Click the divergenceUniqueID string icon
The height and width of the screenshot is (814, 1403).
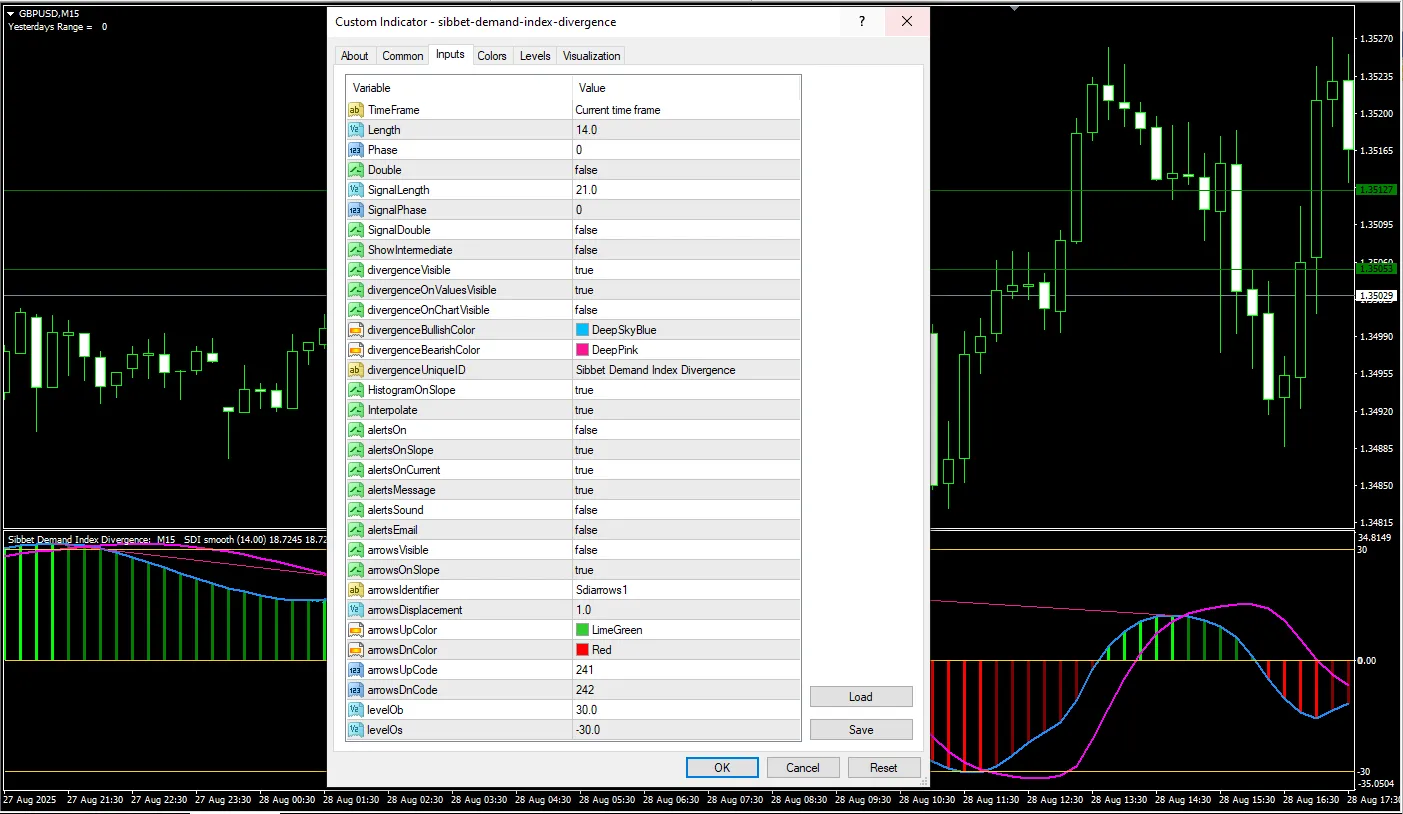click(355, 370)
